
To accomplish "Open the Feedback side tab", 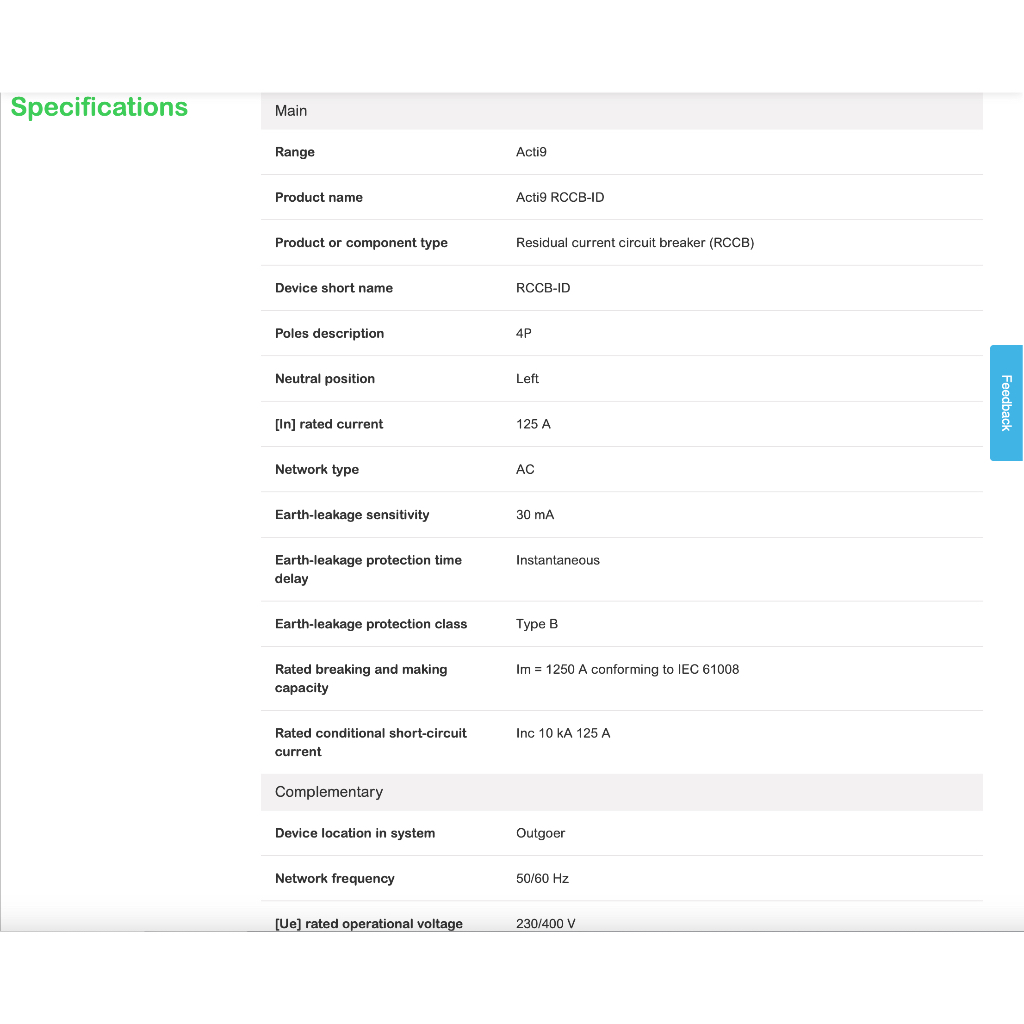I will point(1006,403).
